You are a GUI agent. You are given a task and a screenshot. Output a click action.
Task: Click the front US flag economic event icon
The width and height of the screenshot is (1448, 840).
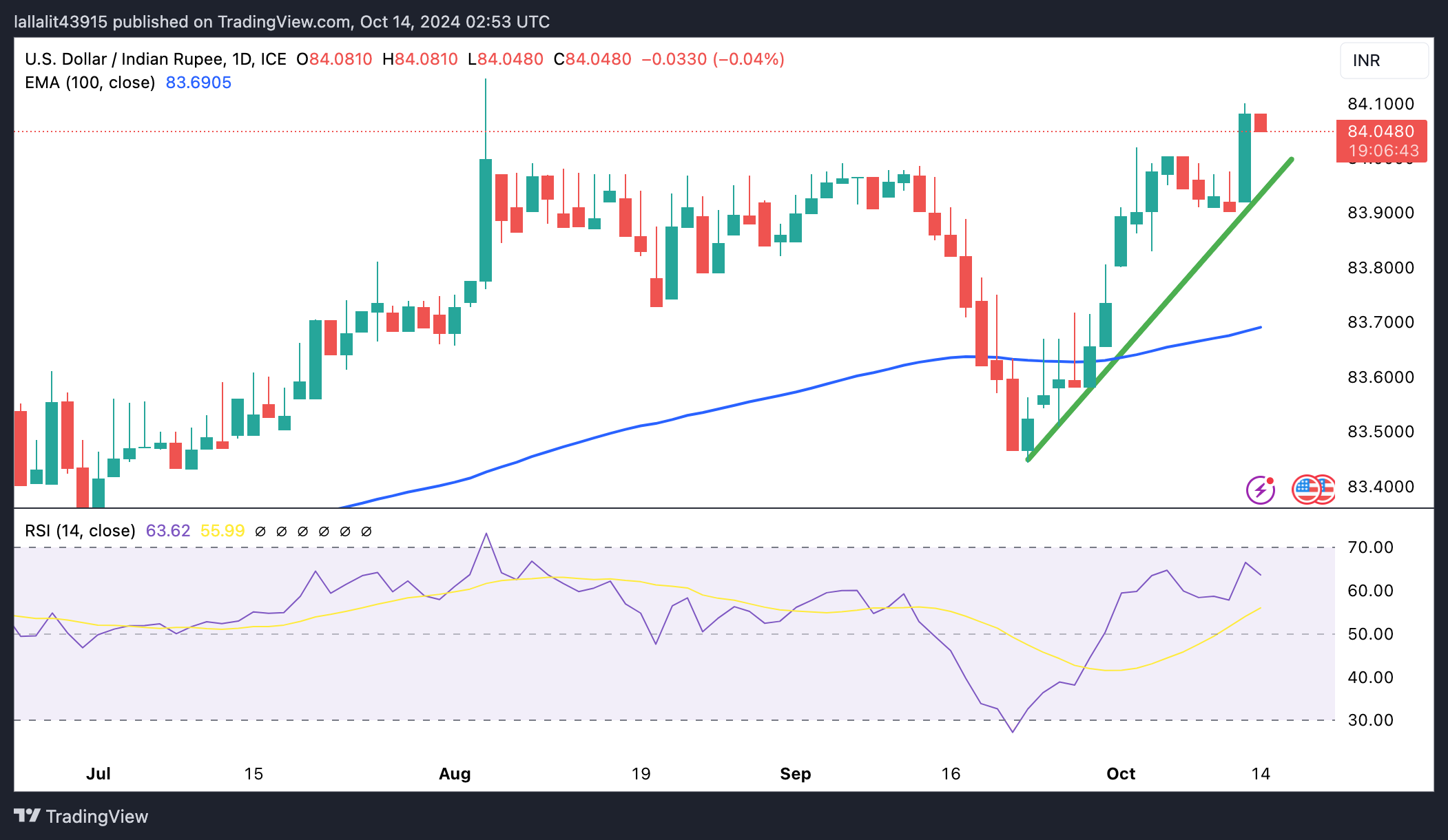(1306, 490)
